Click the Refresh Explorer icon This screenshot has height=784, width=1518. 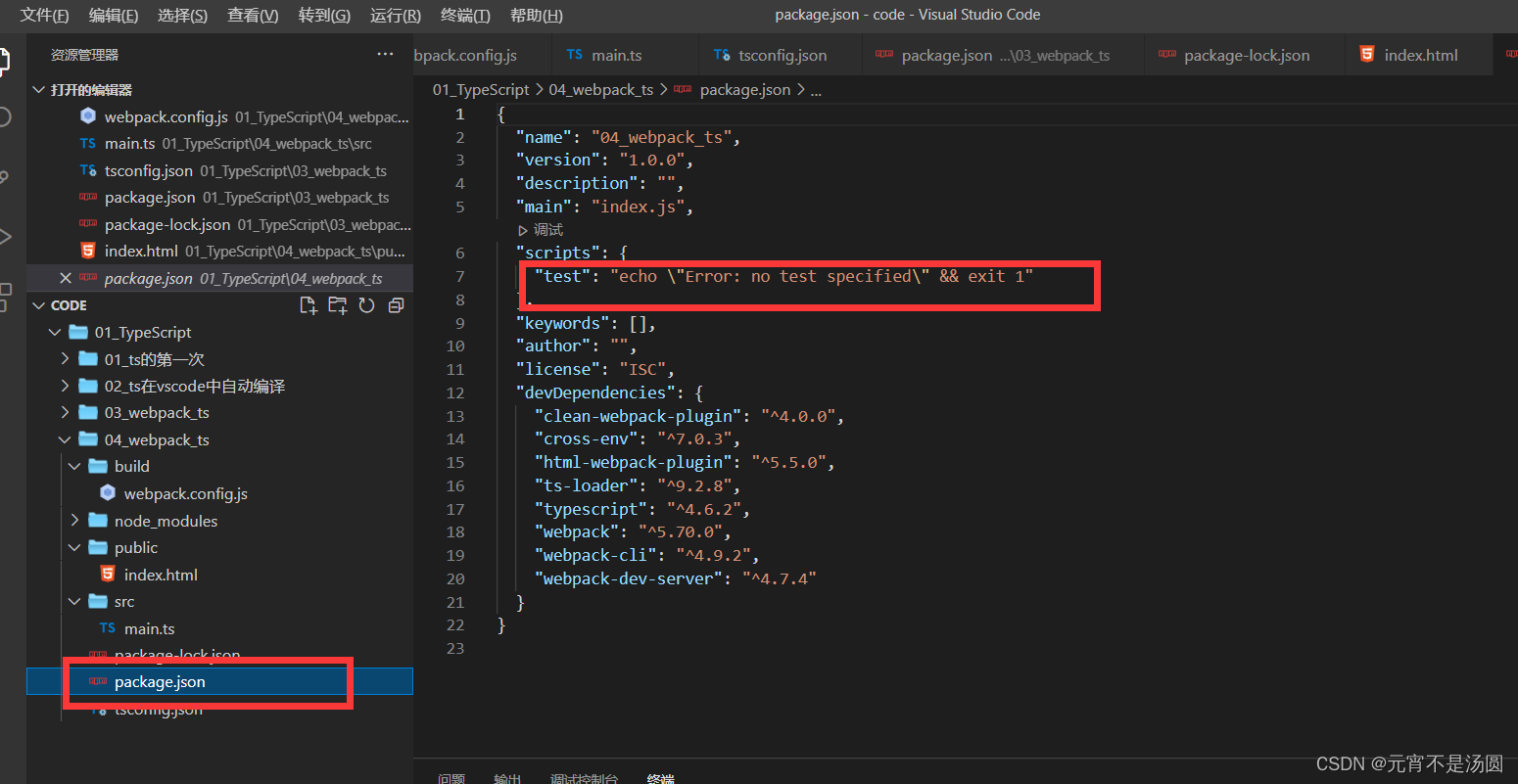[x=364, y=305]
